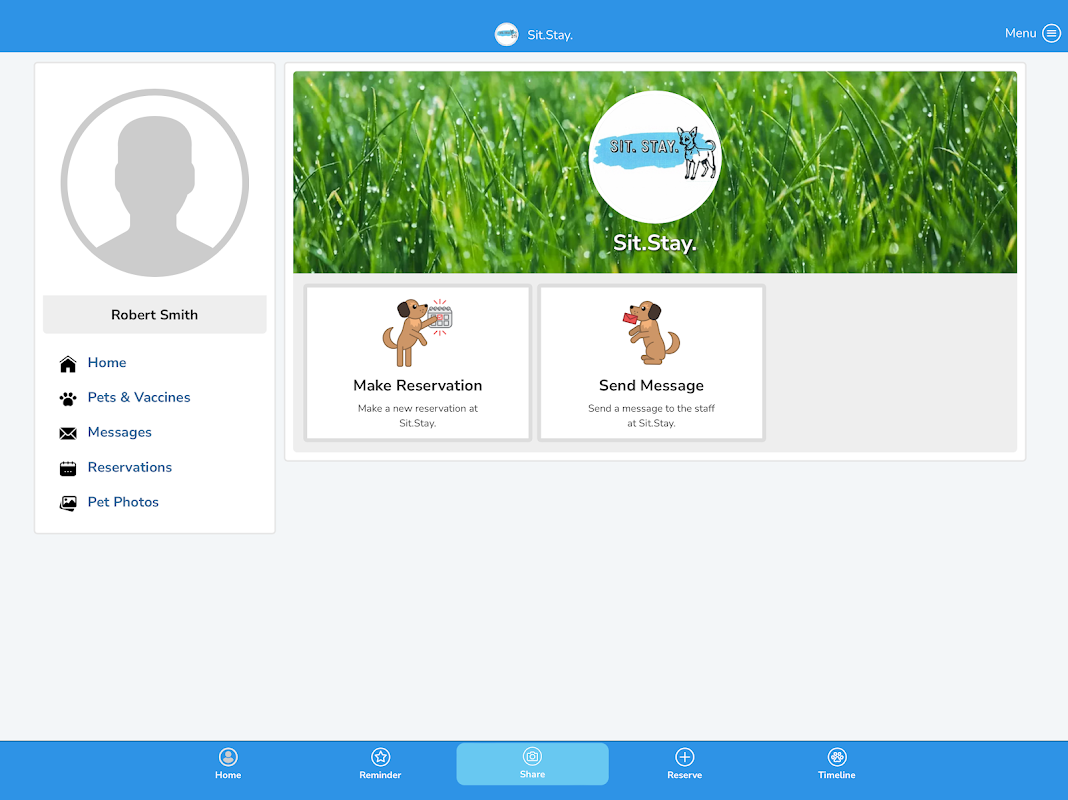Switch to the bottom bar Home tab label
Viewport: 1068px width, 800px height.
tap(228, 775)
